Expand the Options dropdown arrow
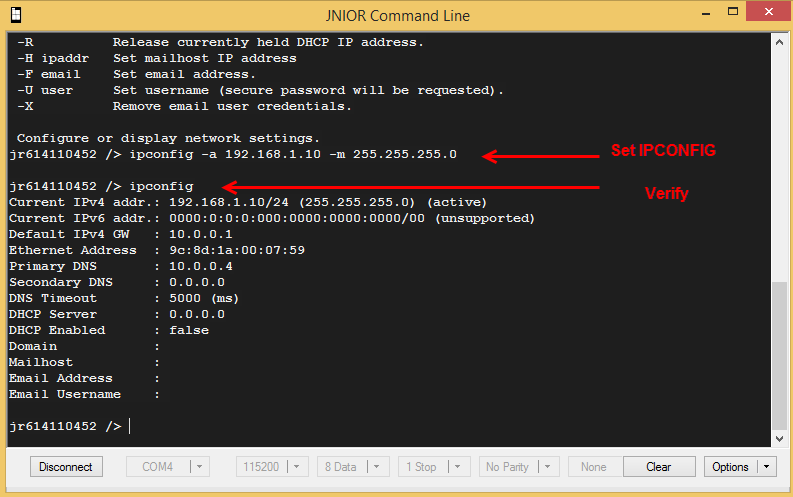793x497 pixels. [x=767, y=467]
